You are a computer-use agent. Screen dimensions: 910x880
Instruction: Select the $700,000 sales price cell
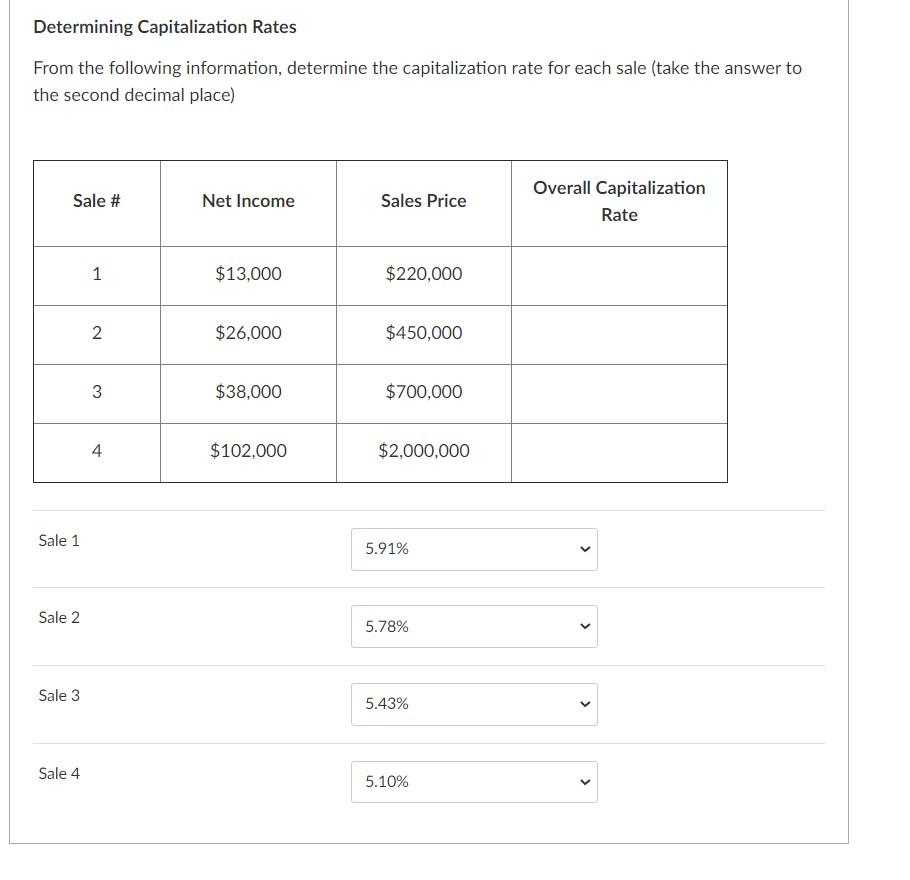[x=423, y=391]
